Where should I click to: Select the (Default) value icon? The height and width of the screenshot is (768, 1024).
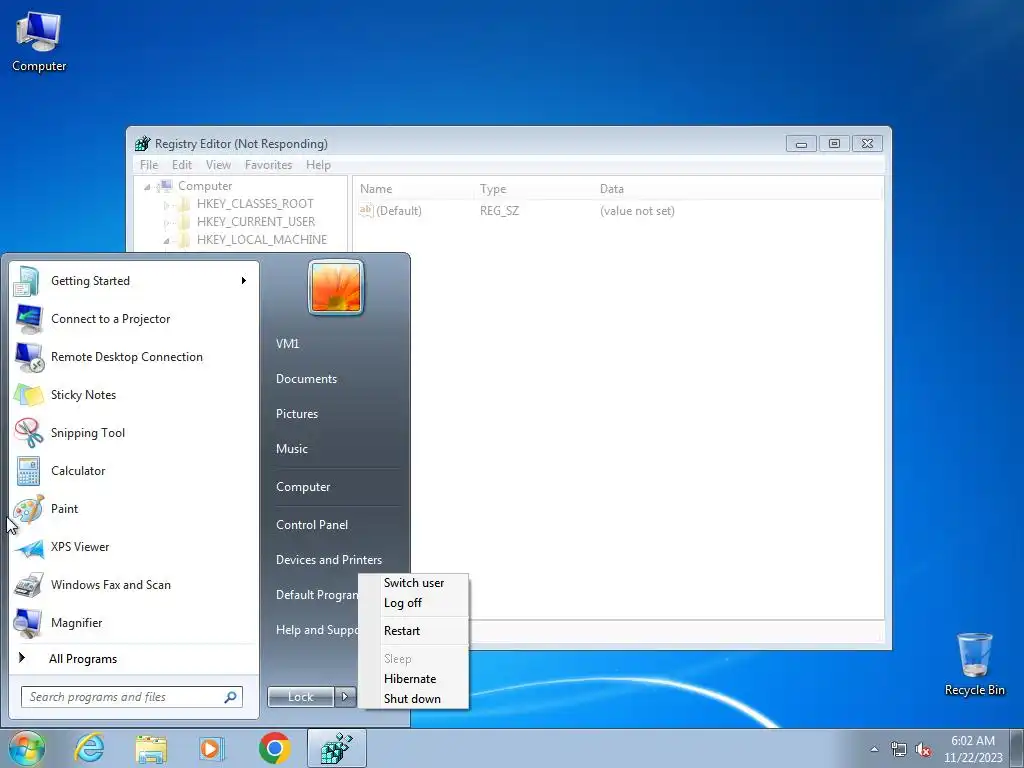366,210
